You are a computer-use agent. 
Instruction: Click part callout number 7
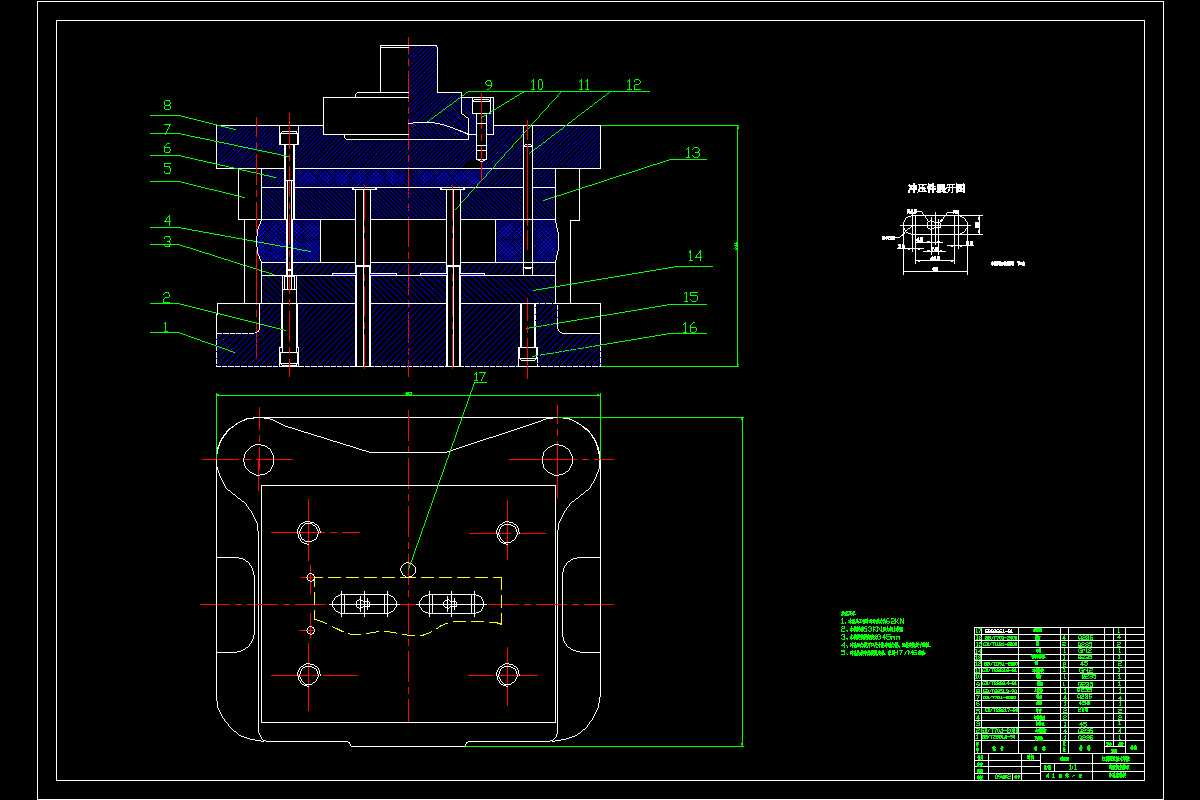tap(167, 127)
